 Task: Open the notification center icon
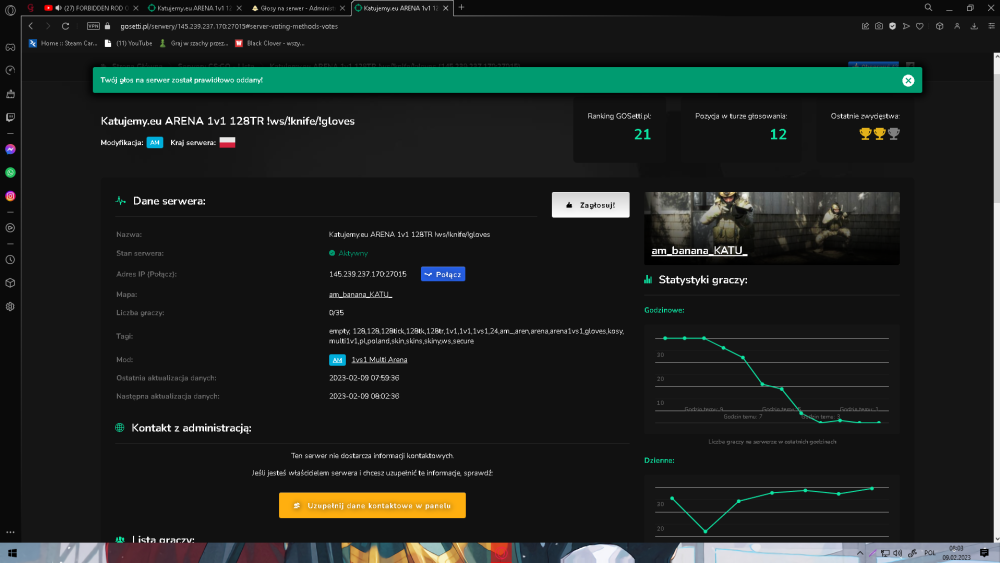[984, 553]
